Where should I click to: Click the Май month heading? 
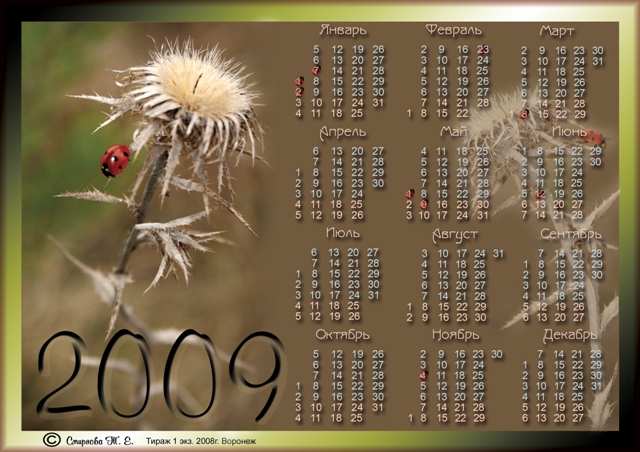point(453,132)
